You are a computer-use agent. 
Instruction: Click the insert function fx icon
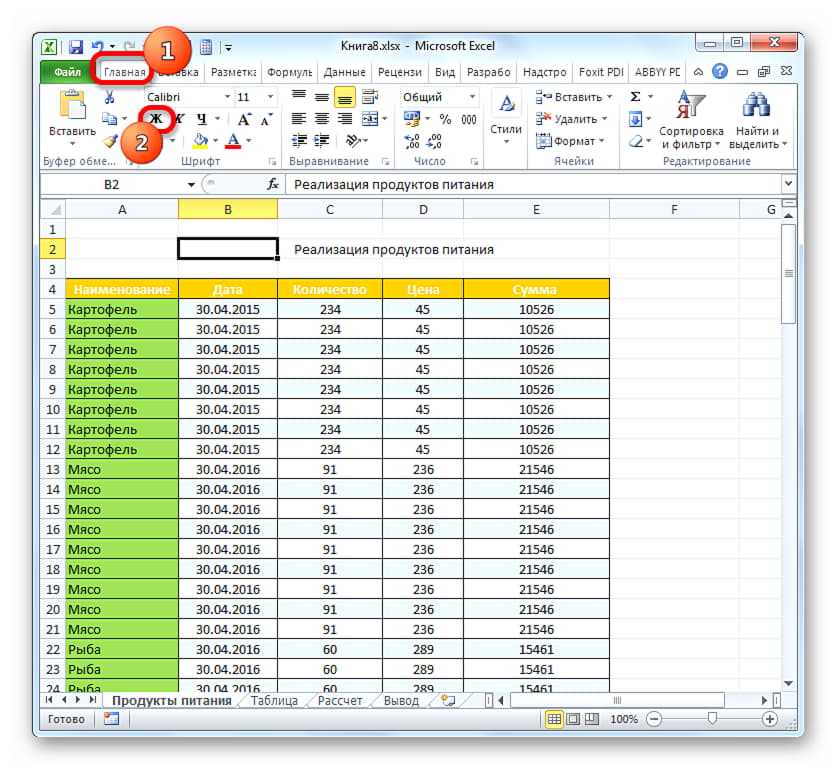click(272, 185)
